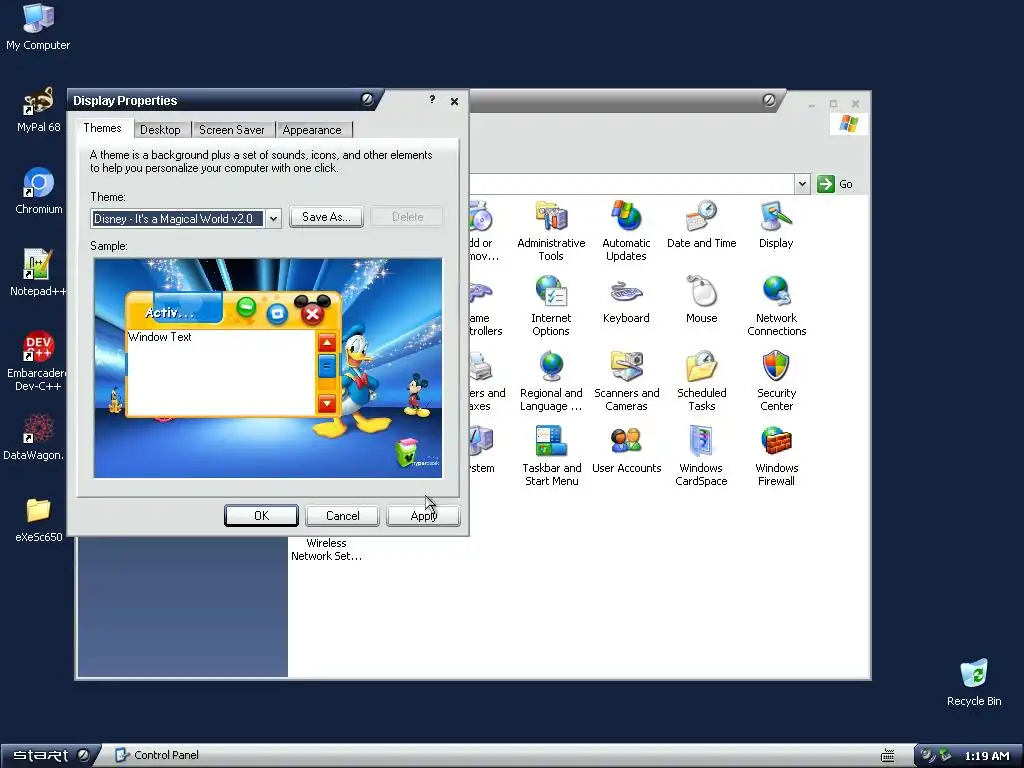The image size is (1024, 768).
Task: Click Cancel in Display Properties
Action: tap(342, 516)
